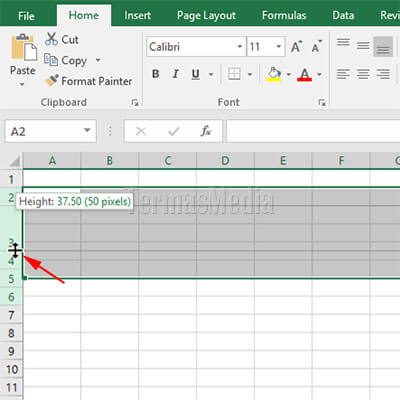Switch to the Insert tab
This screenshot has height=400, width=400.
137,15
